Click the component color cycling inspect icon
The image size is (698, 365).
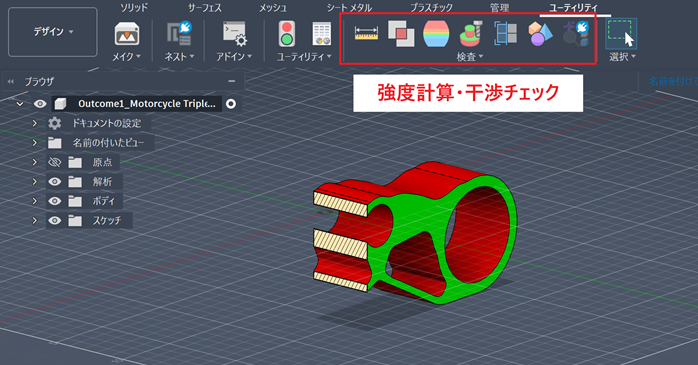pyautogui.click(x=576, y=33)
